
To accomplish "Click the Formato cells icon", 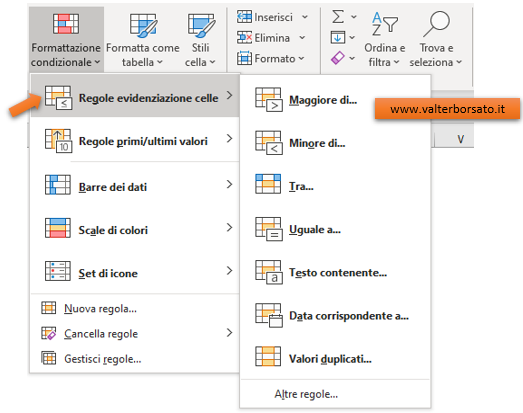I will (244, 58).
